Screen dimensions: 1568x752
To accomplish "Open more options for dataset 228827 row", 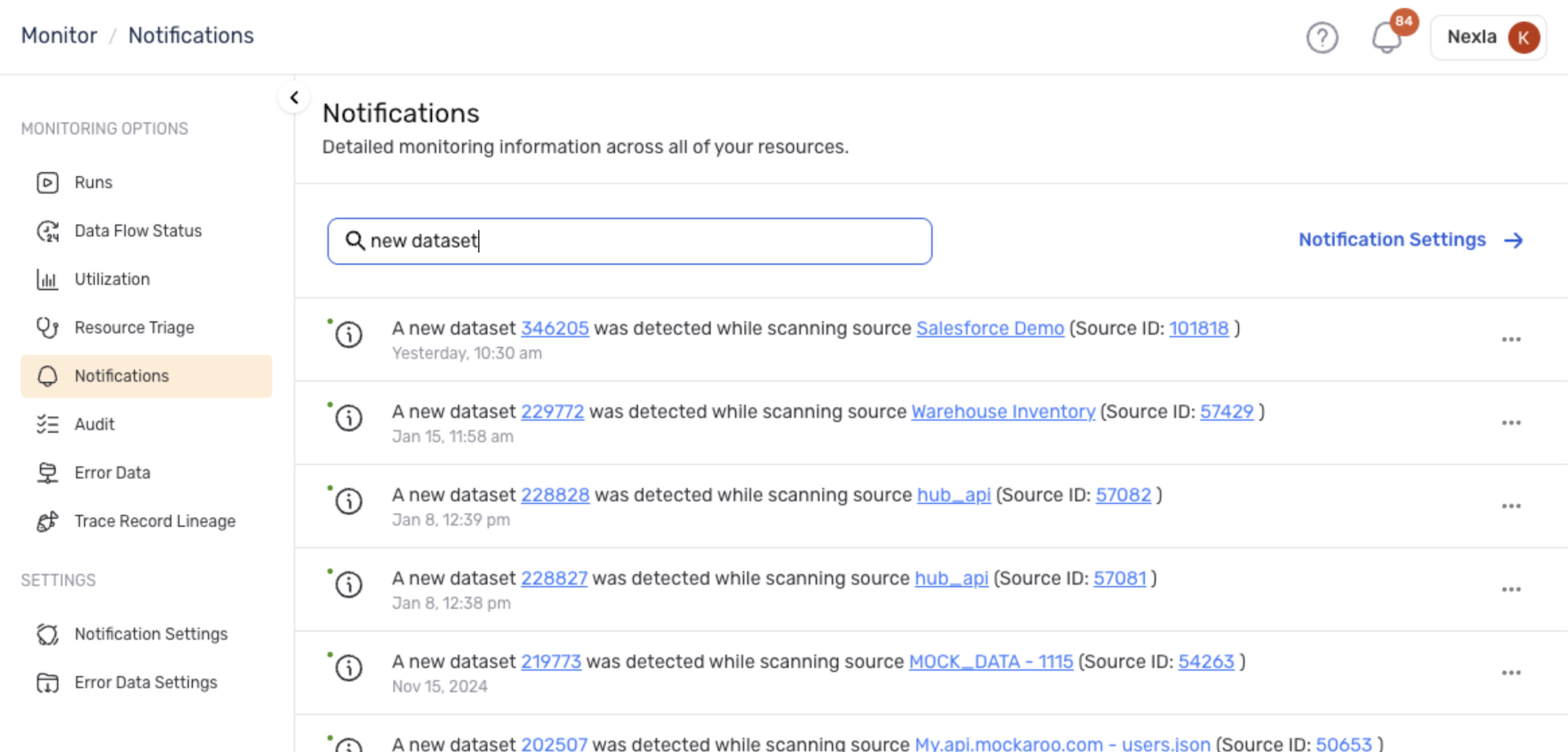I will click(1511, 590).
